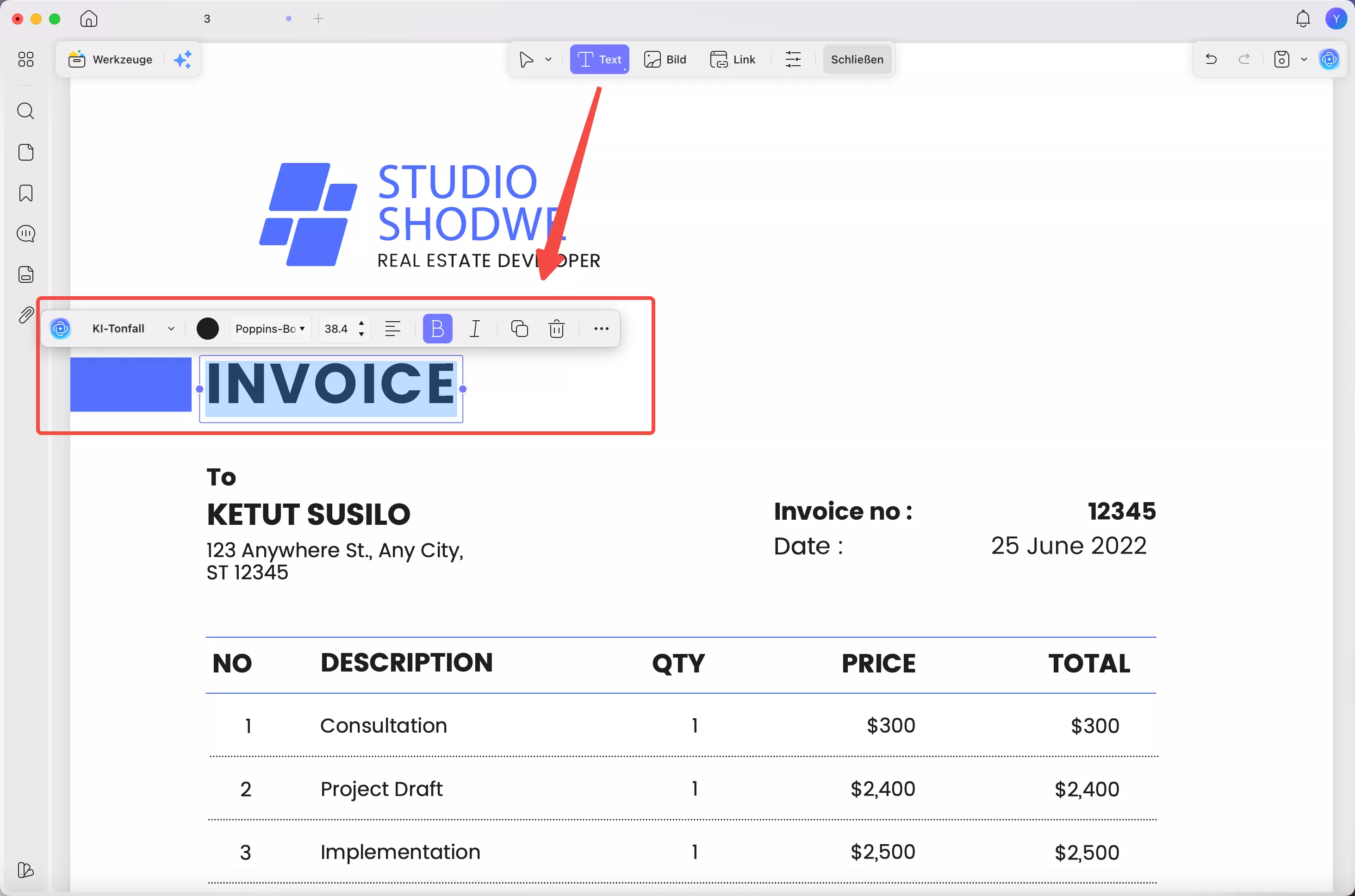Open the Werkzeuge tools button
The image size is (1355, 896).
[111, 59]
